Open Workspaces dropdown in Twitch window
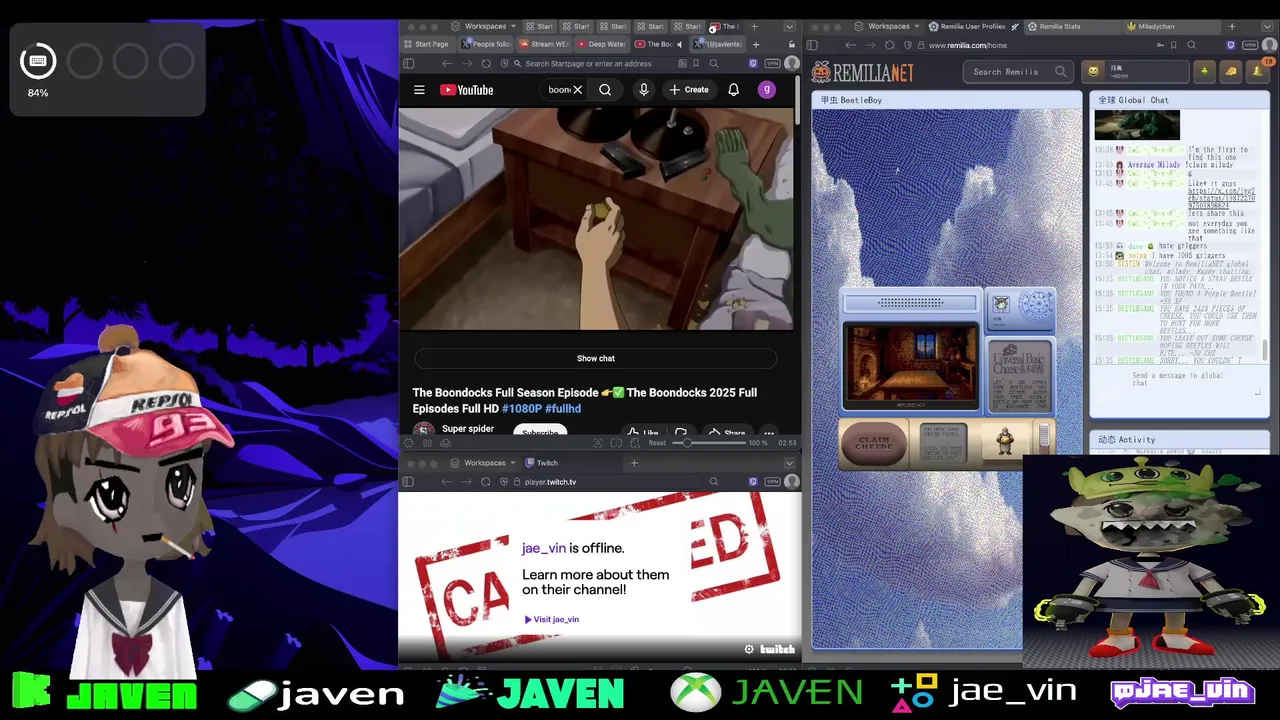Screen dimensions: 1280x720 (485, 463)
